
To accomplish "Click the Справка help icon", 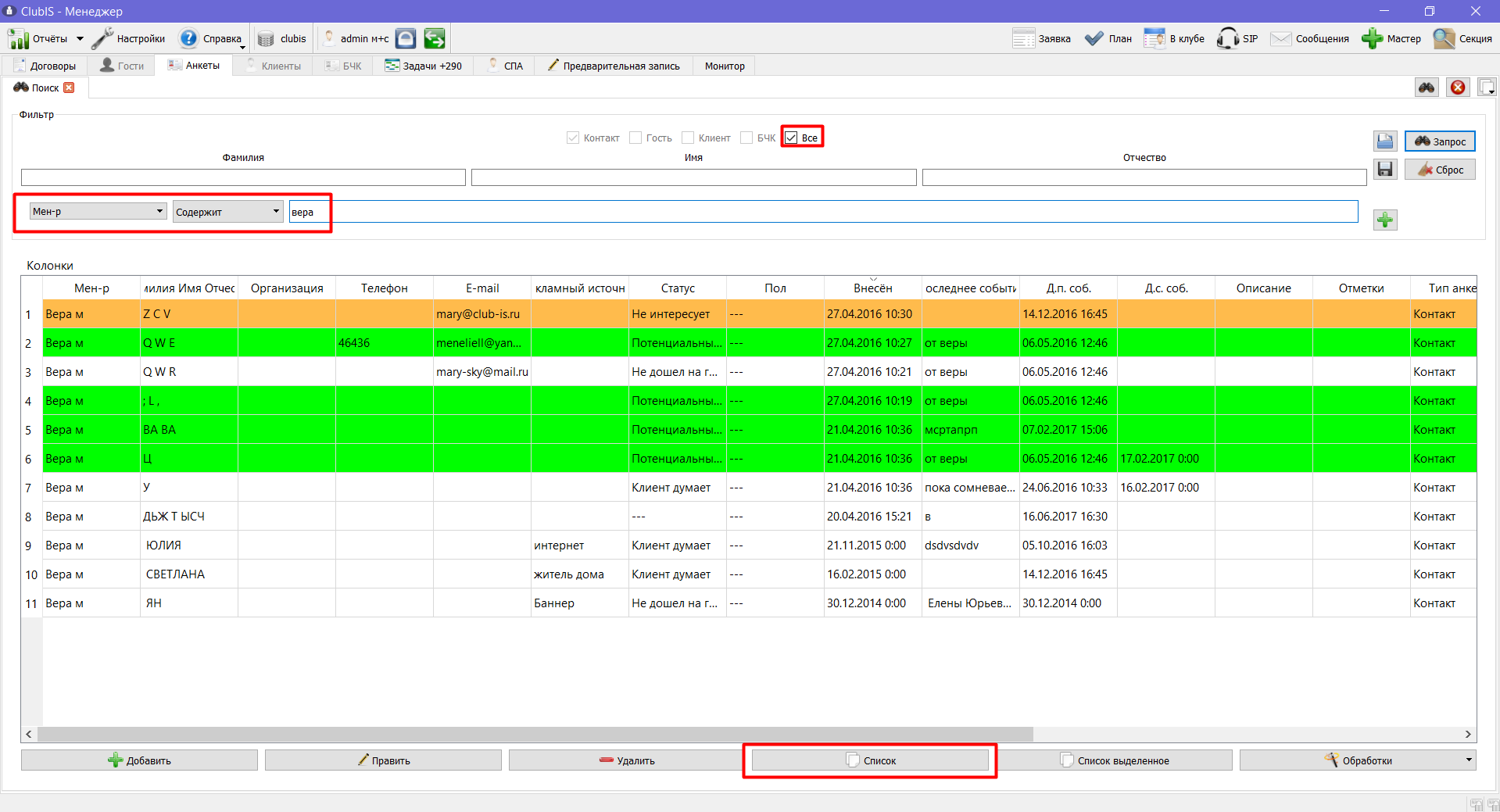I will [188, 38].
